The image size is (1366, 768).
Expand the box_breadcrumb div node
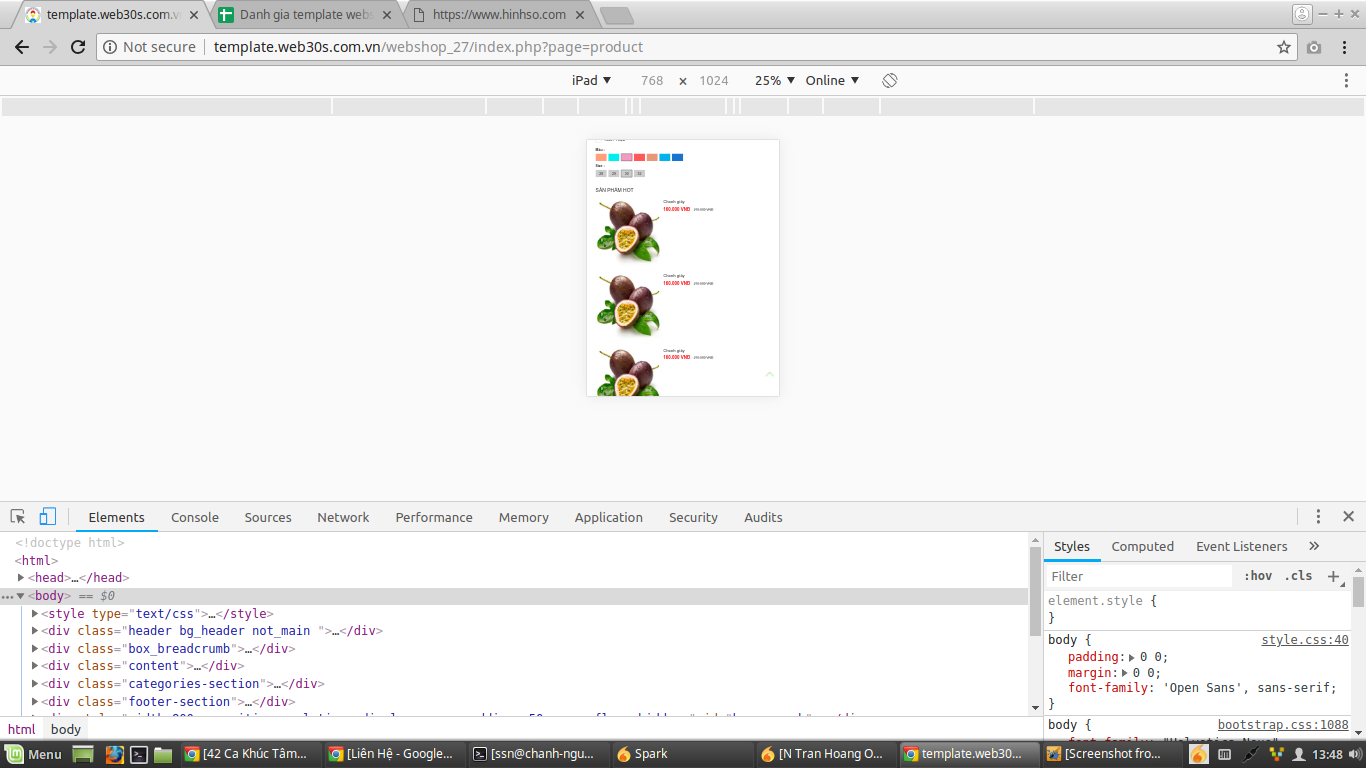(x=36, y=649)
